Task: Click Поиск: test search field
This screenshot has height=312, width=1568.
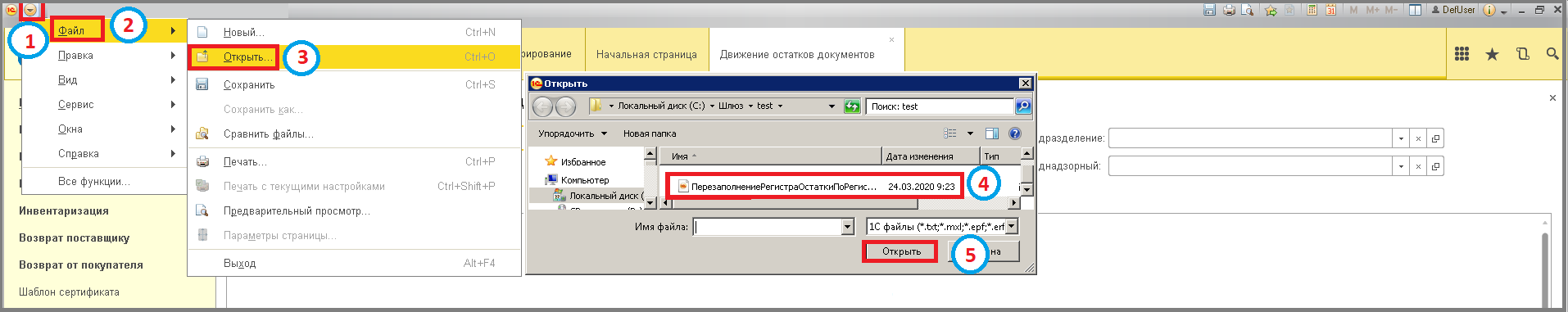Action: [940, 106]
